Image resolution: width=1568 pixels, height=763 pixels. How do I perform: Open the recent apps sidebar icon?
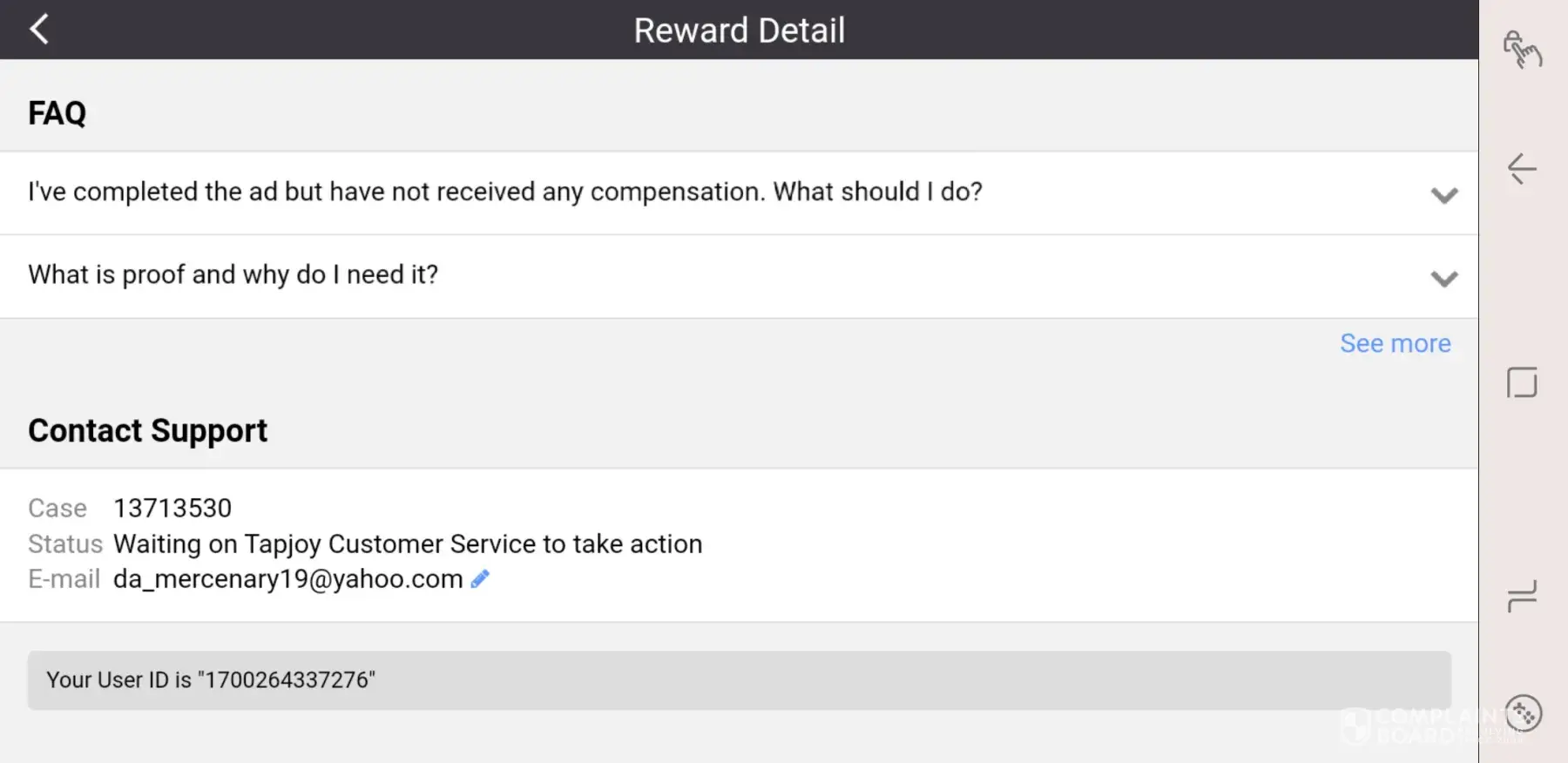tap(1522, 597)
